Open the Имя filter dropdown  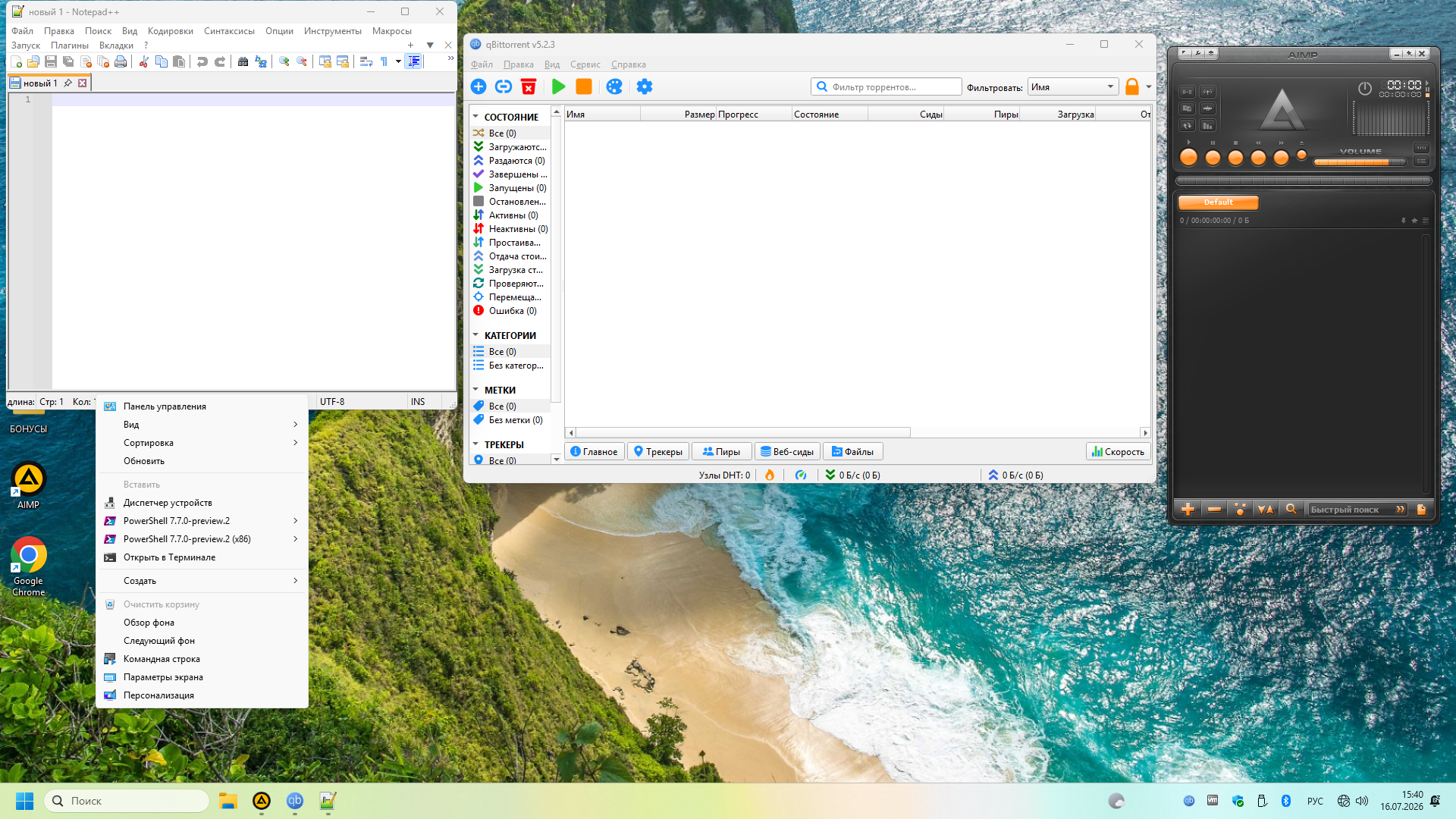click(1073, 87)
